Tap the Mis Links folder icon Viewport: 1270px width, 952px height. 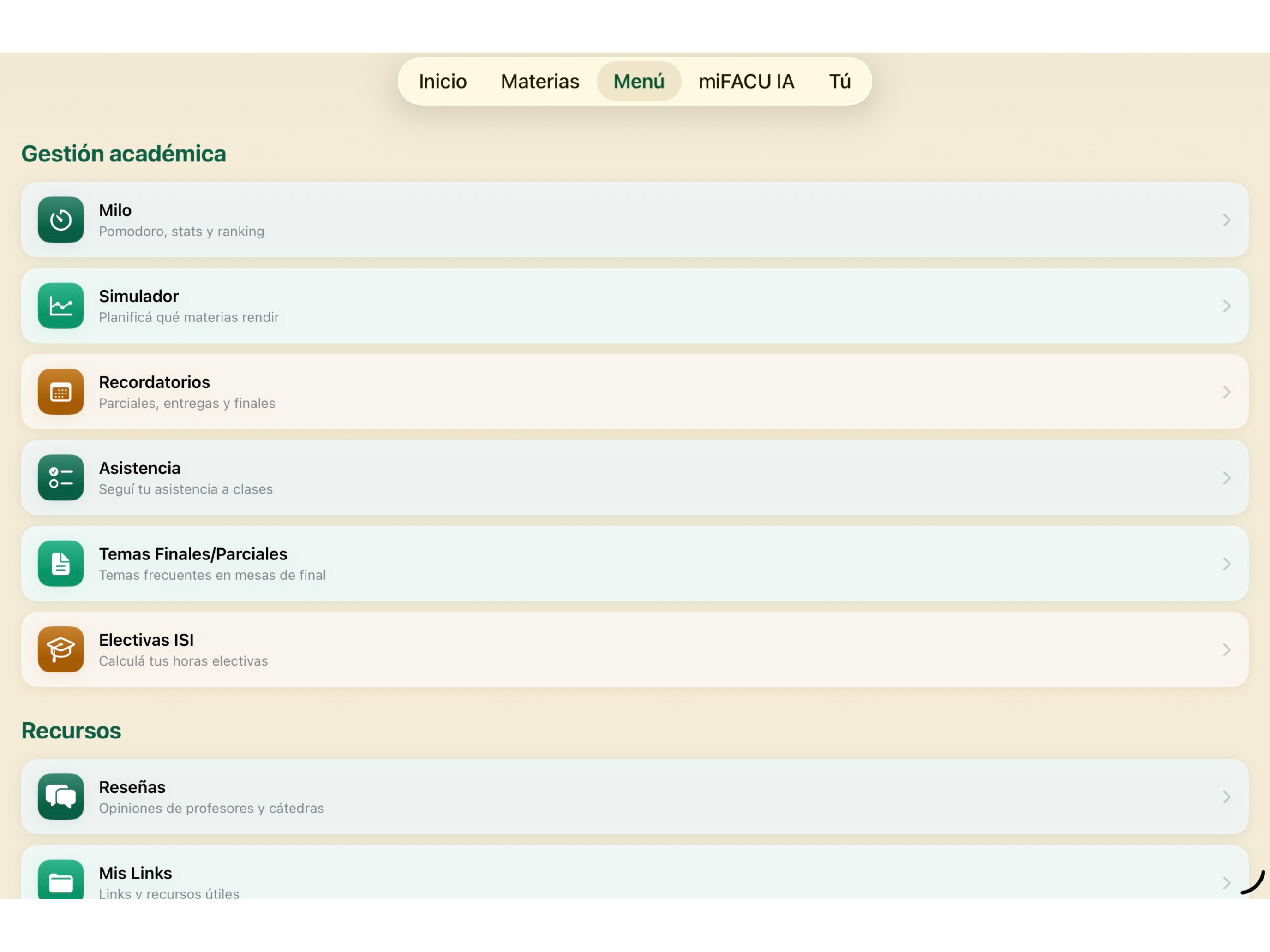61,879
